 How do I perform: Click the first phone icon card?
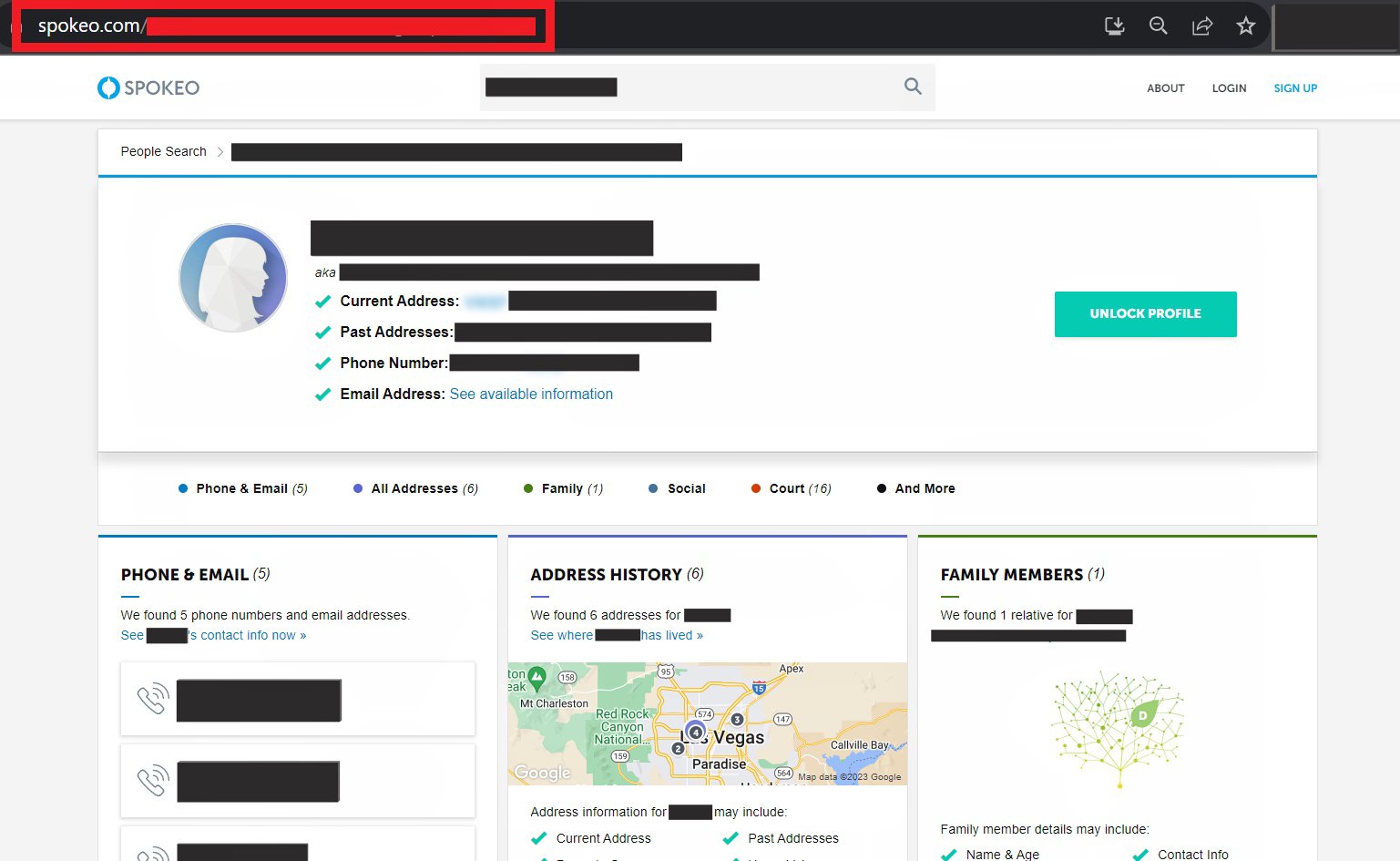coord(298,699)
